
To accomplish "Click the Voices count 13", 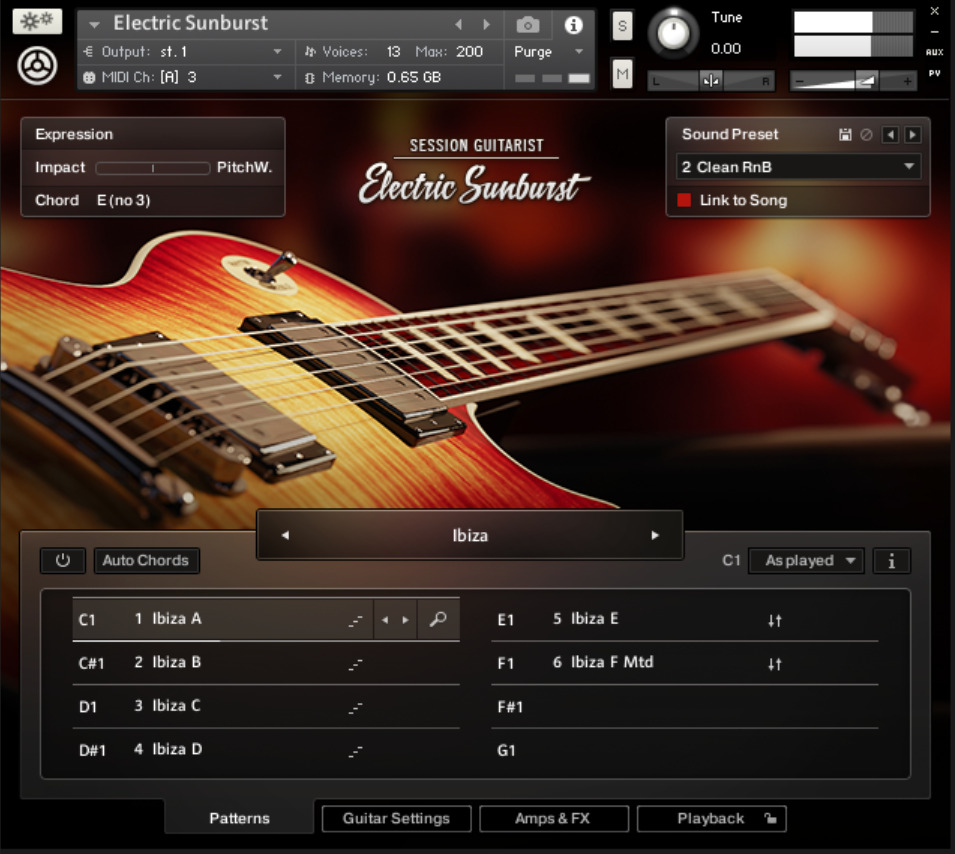I will click(x=393, y=52).
